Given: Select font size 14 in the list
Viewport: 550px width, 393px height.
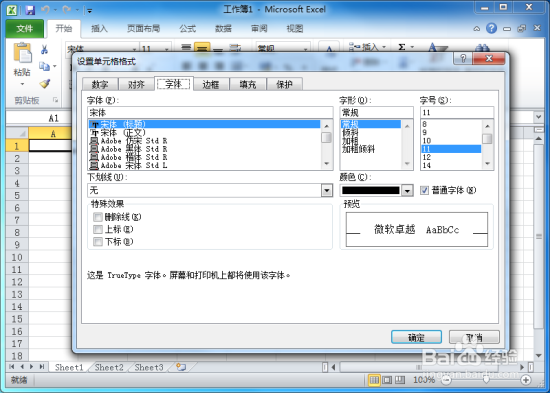Looking at the screenshot, I should (451, 165).
